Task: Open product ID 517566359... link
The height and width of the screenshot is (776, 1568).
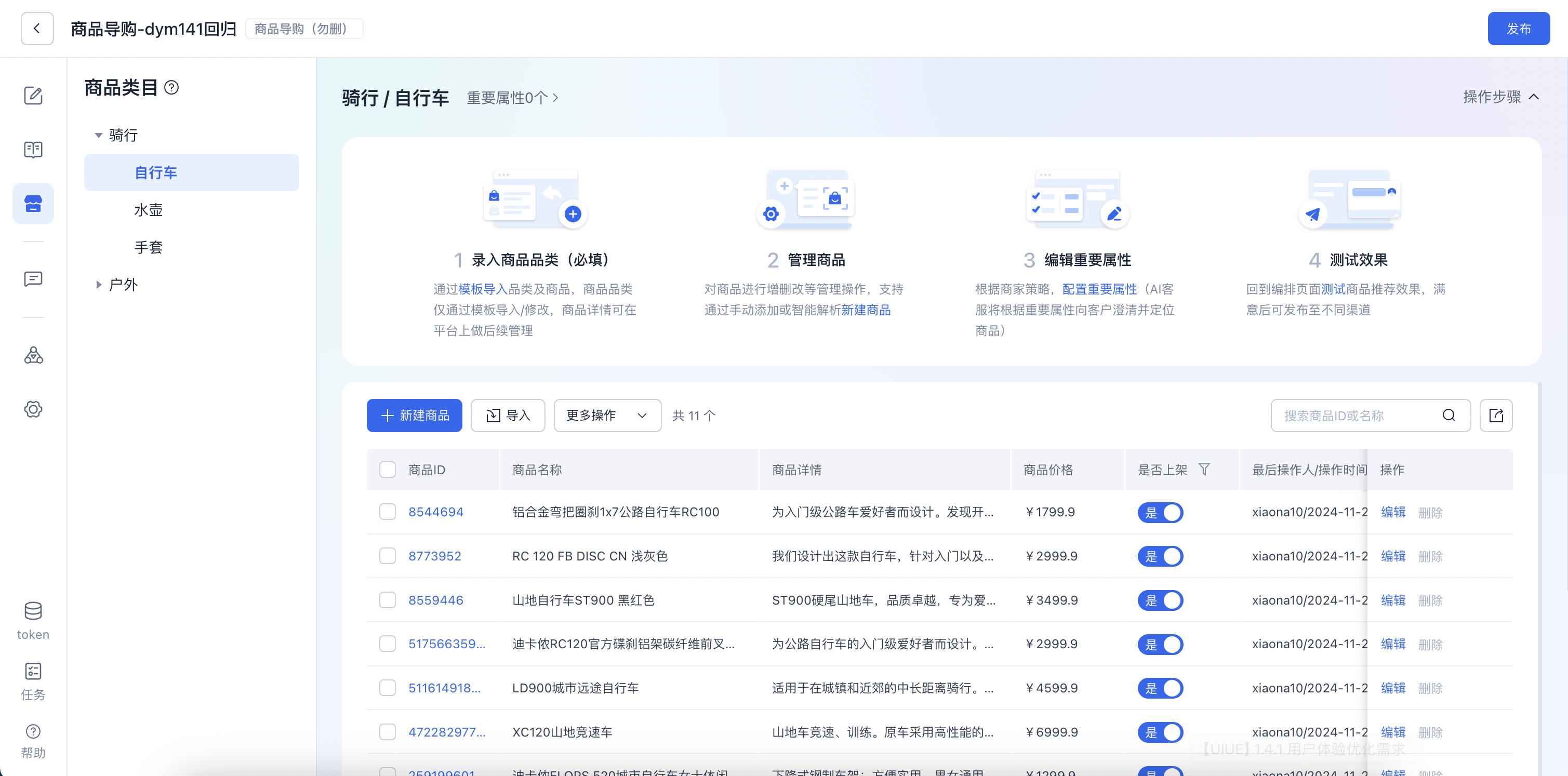Action: (x=447, y=644)
